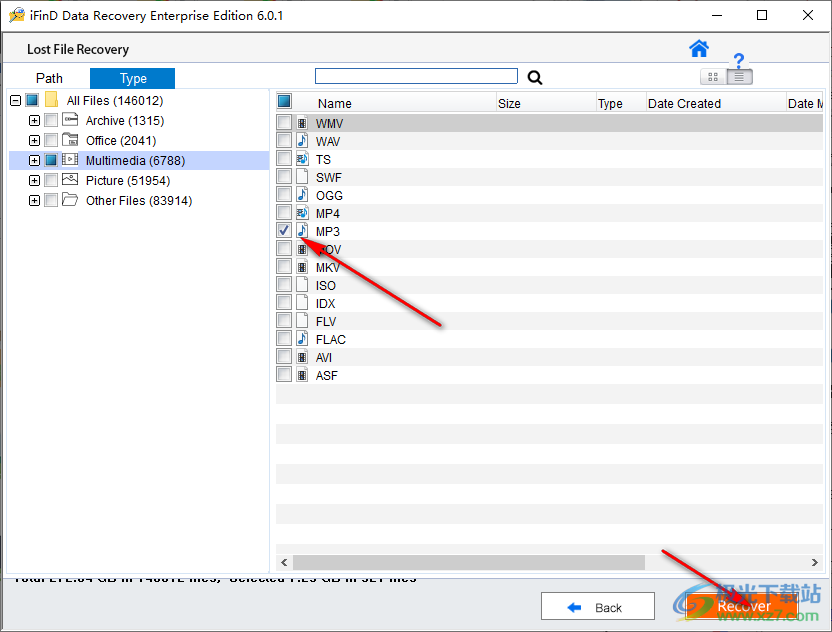
Task: Switch to the Path tab
Action: pyautogui.click(x=49, y=77)
